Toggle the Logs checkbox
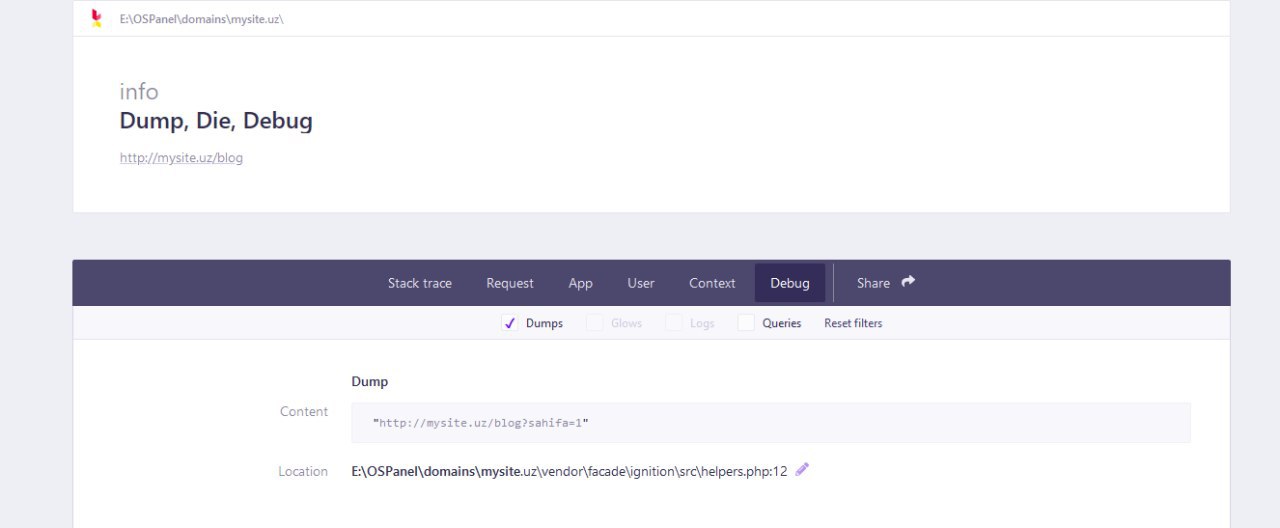Image resolution: width=1280 pixels, height=528 pixels. point(674,323)
